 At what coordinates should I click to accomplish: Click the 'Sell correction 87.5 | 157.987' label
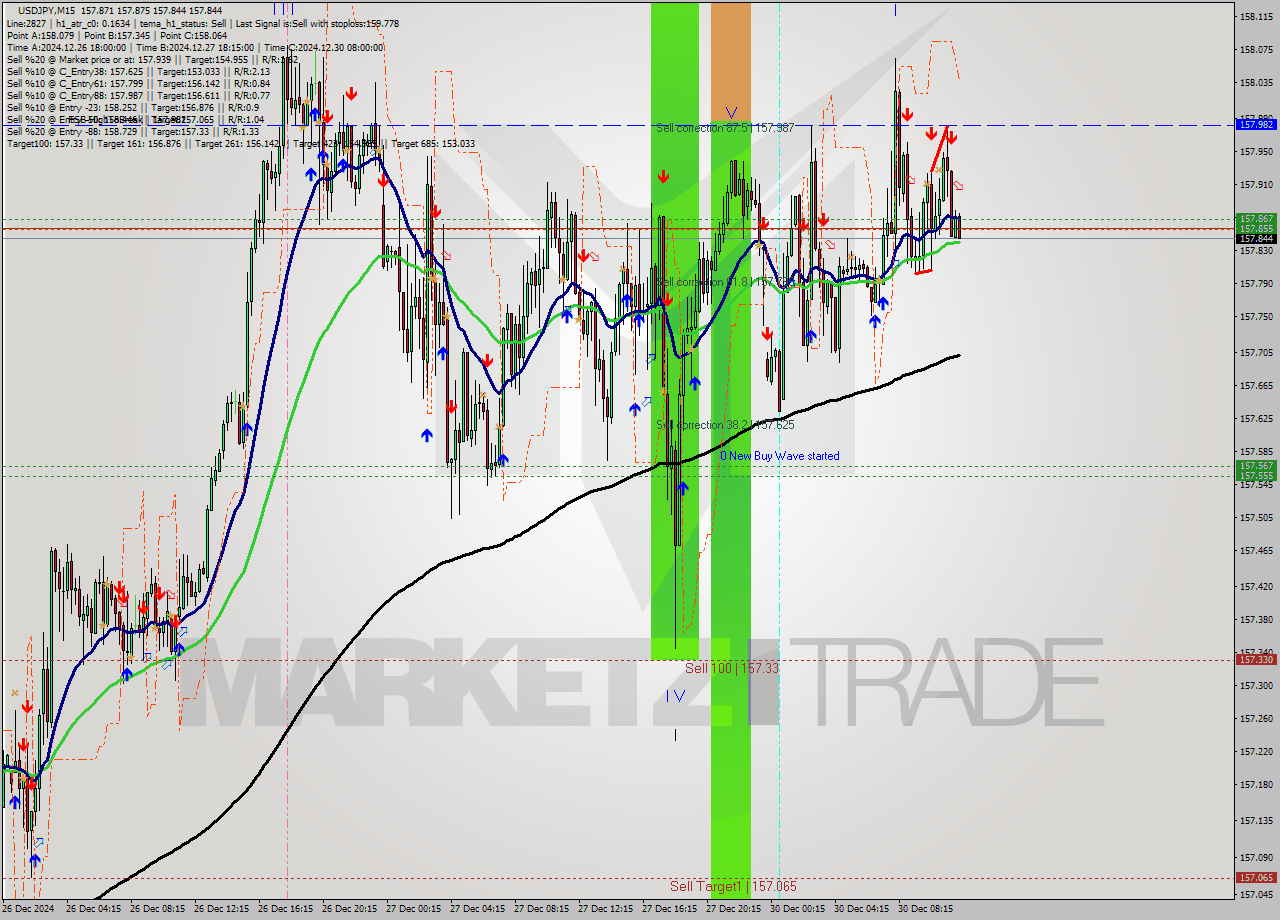click(725, 128)
